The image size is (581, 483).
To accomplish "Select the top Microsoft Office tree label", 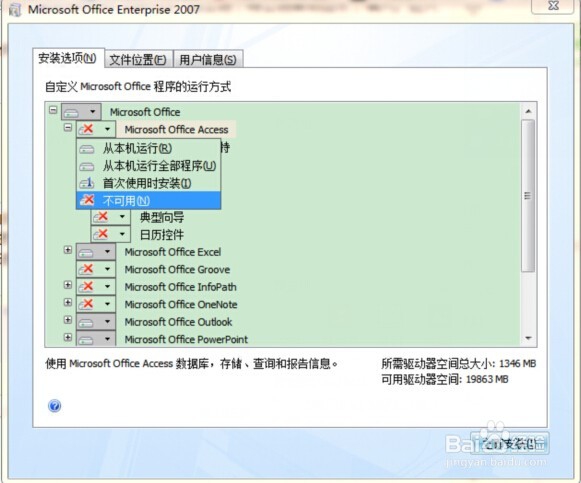I will pos(145,112).
